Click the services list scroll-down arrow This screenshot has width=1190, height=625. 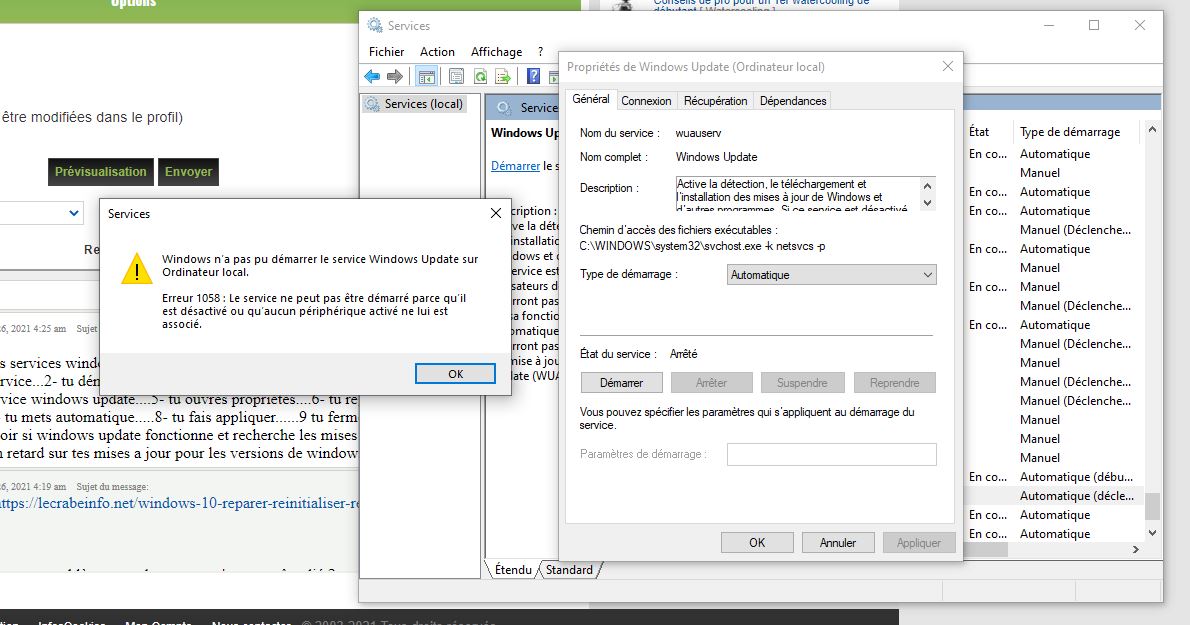pos(1152,533)
